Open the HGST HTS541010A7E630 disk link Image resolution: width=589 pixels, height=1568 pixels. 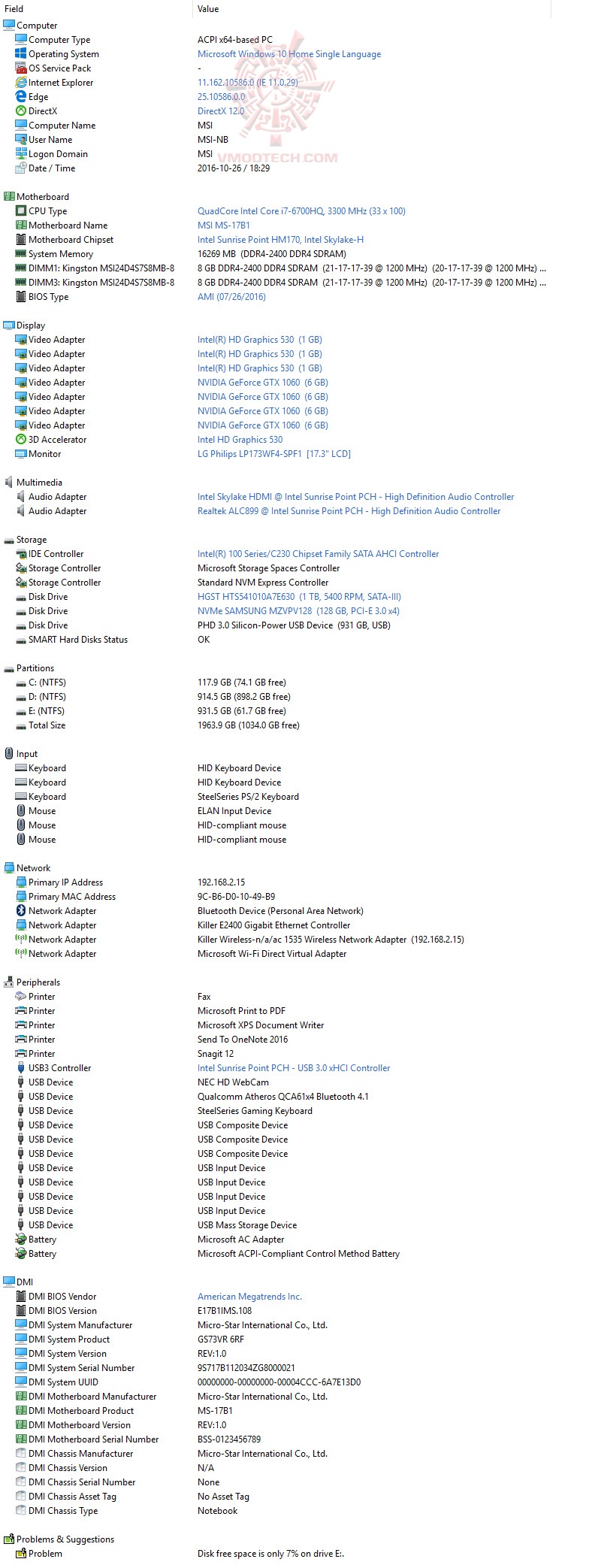(299, 597)
